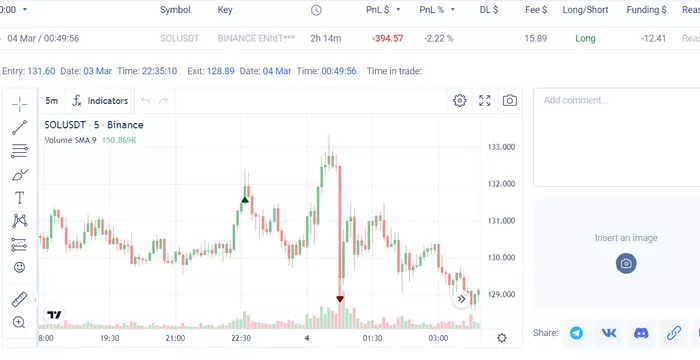Toggle fullscreen chart mode
This screenshot has height=360, width=700.
[x=484, y=100]
